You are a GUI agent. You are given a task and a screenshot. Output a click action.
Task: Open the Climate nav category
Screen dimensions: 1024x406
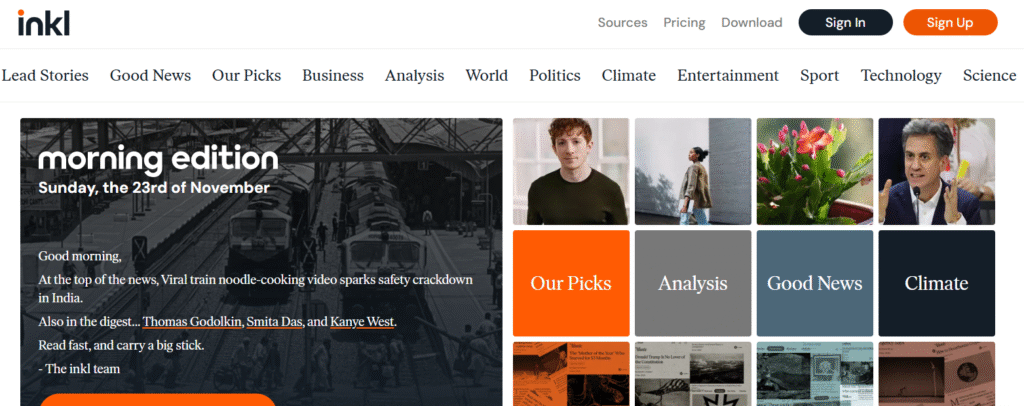629,76
